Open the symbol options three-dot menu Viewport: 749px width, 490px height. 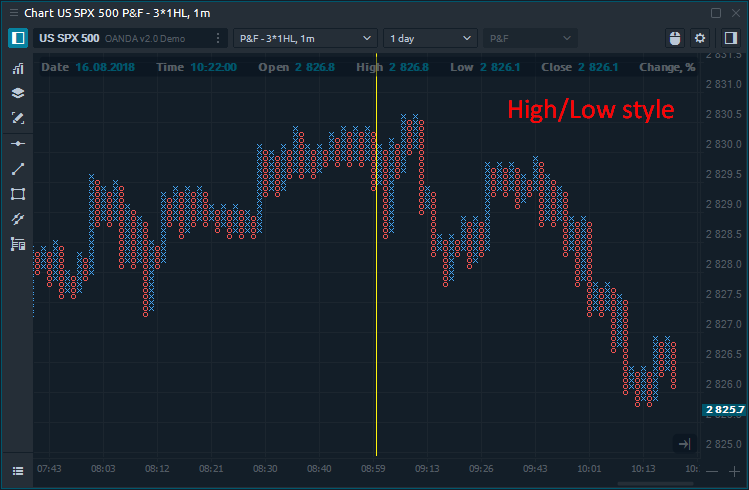tap(218, 38)
